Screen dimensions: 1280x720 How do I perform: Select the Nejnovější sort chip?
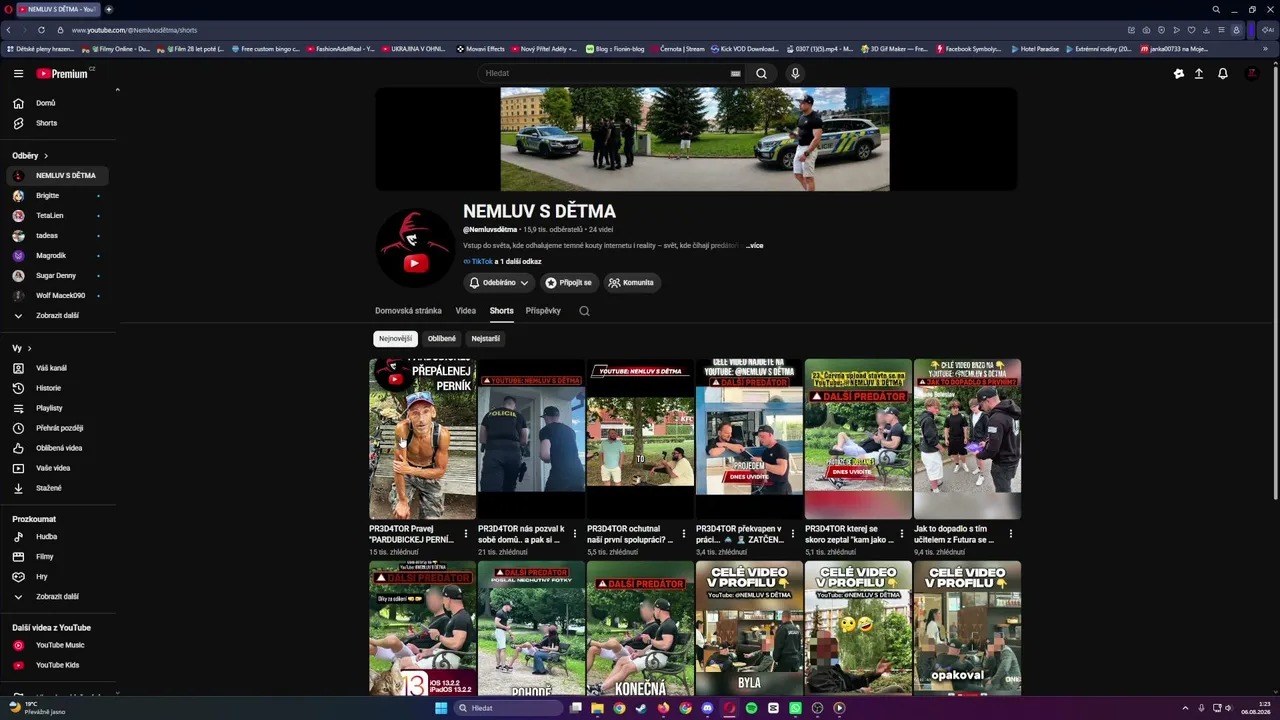(395, 339)
